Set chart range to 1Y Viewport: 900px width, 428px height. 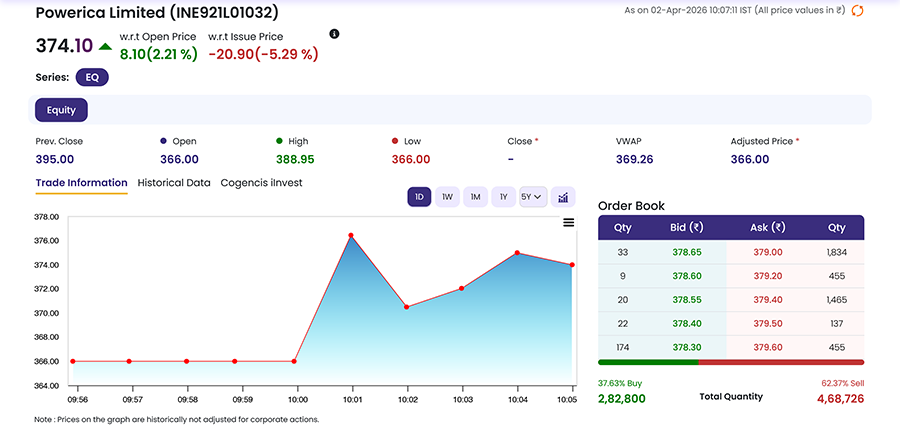coord(503,197)
